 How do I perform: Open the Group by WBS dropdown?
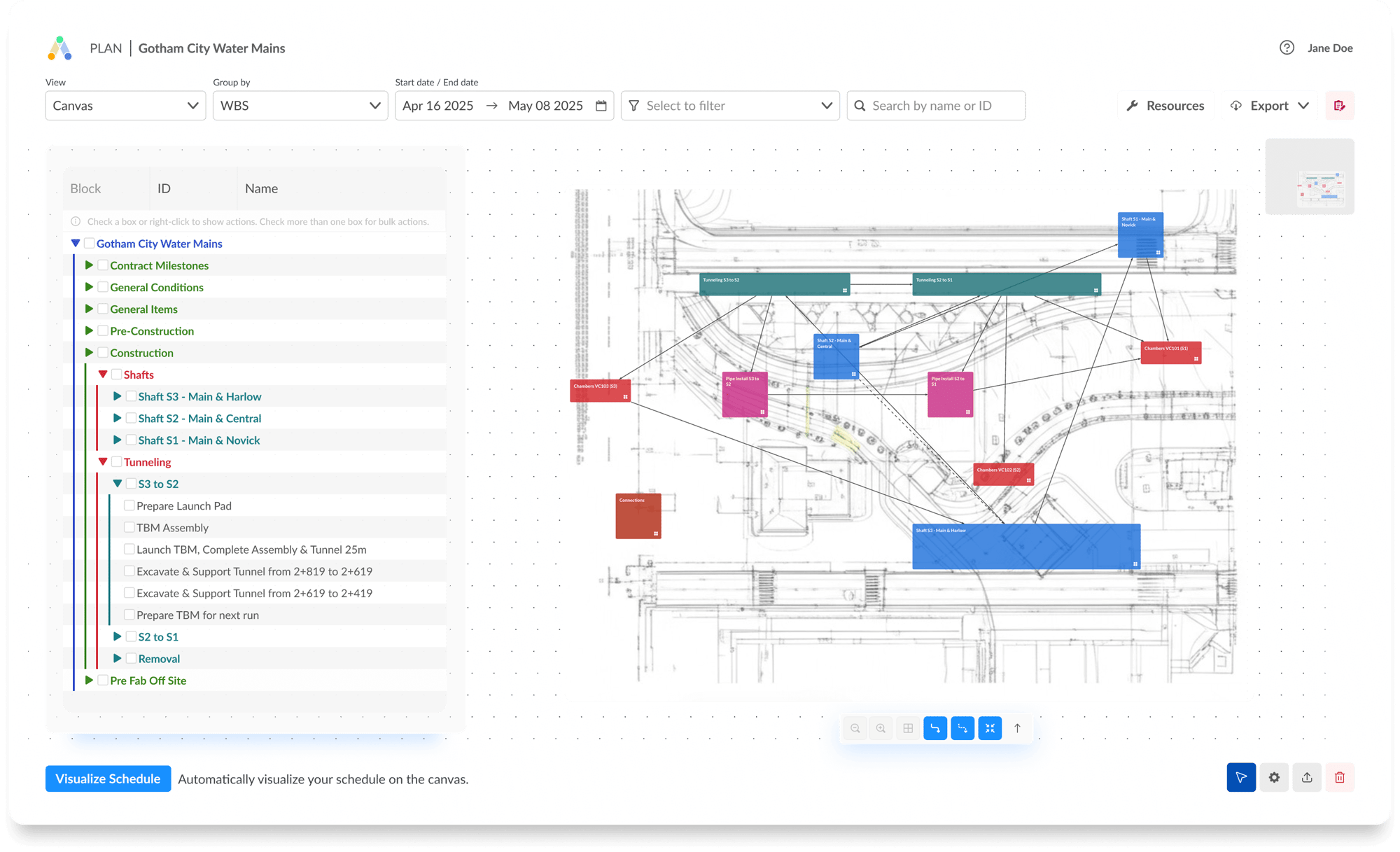click(x=300, y=105)
